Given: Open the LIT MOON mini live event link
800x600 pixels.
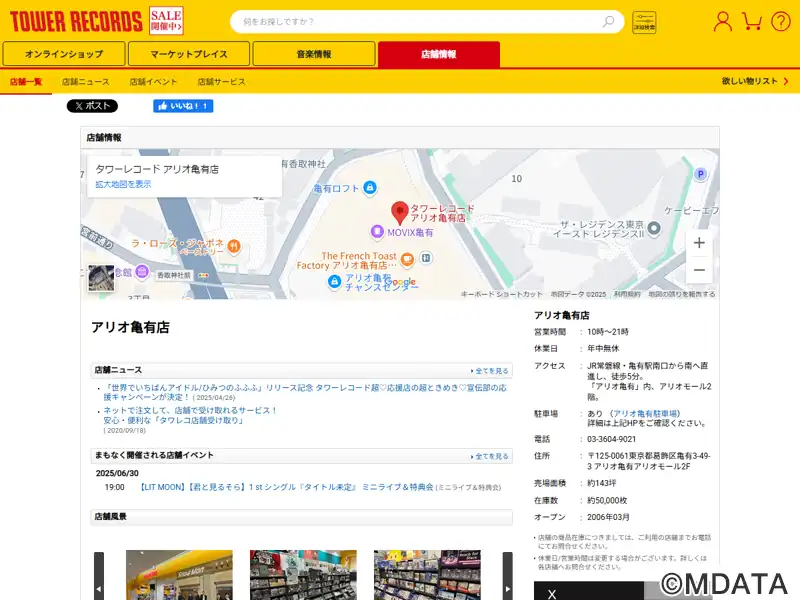Looking at the screenshot, I should click(x=286, y=487).
